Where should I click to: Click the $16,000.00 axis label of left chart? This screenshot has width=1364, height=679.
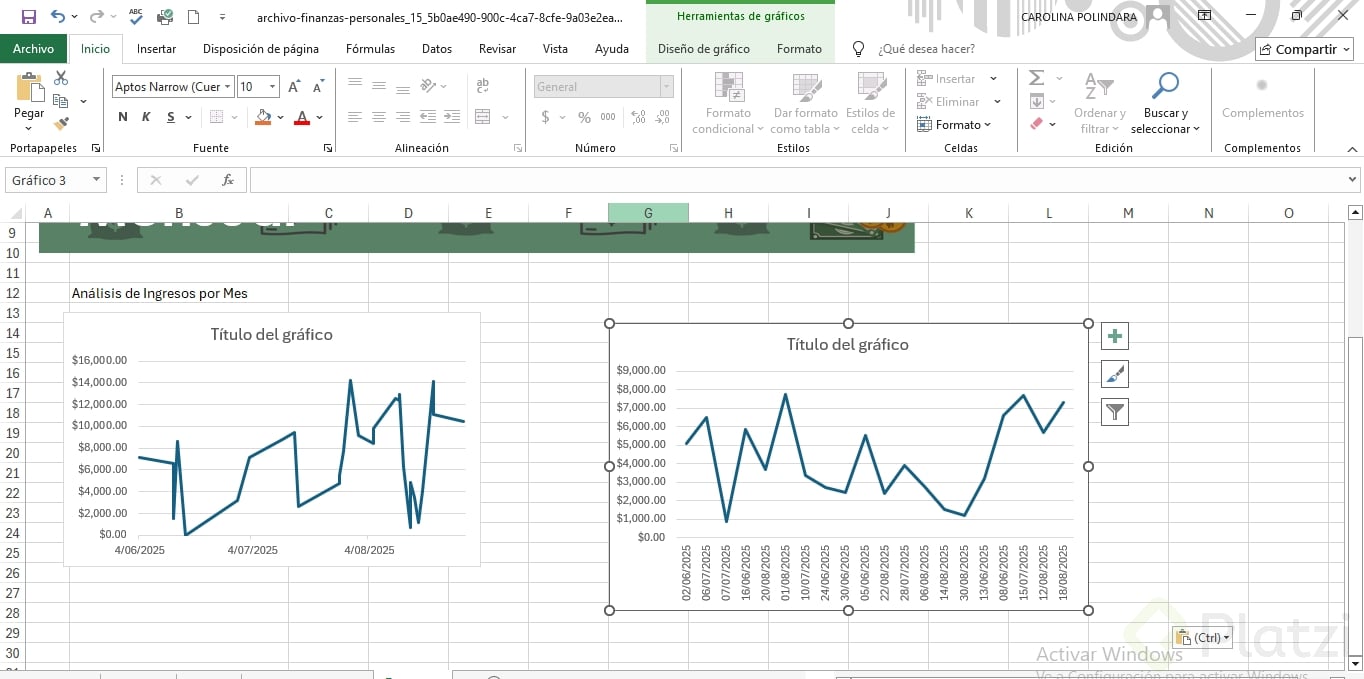99,360
